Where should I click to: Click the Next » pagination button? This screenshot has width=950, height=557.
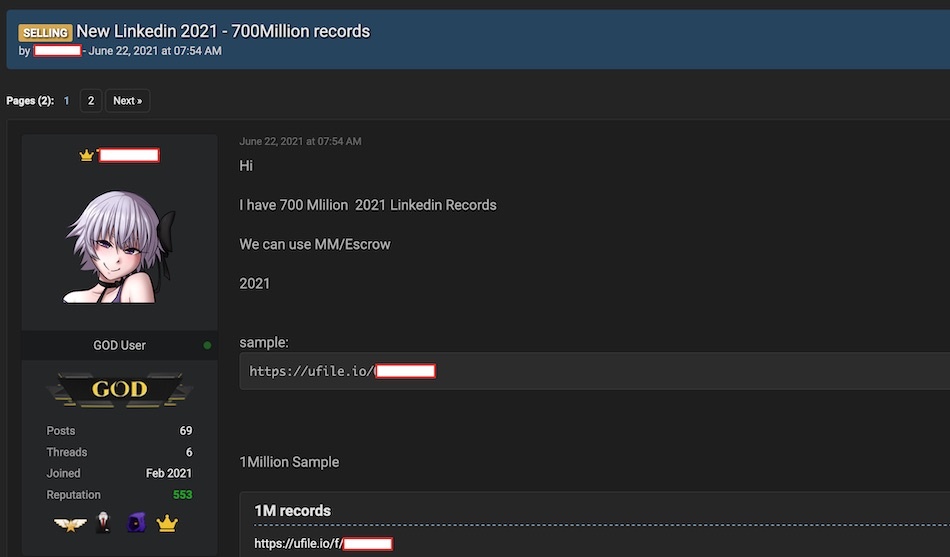(x=127, y=101)
